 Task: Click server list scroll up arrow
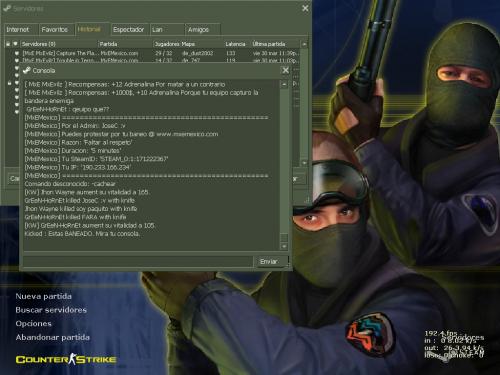(304, 44)
